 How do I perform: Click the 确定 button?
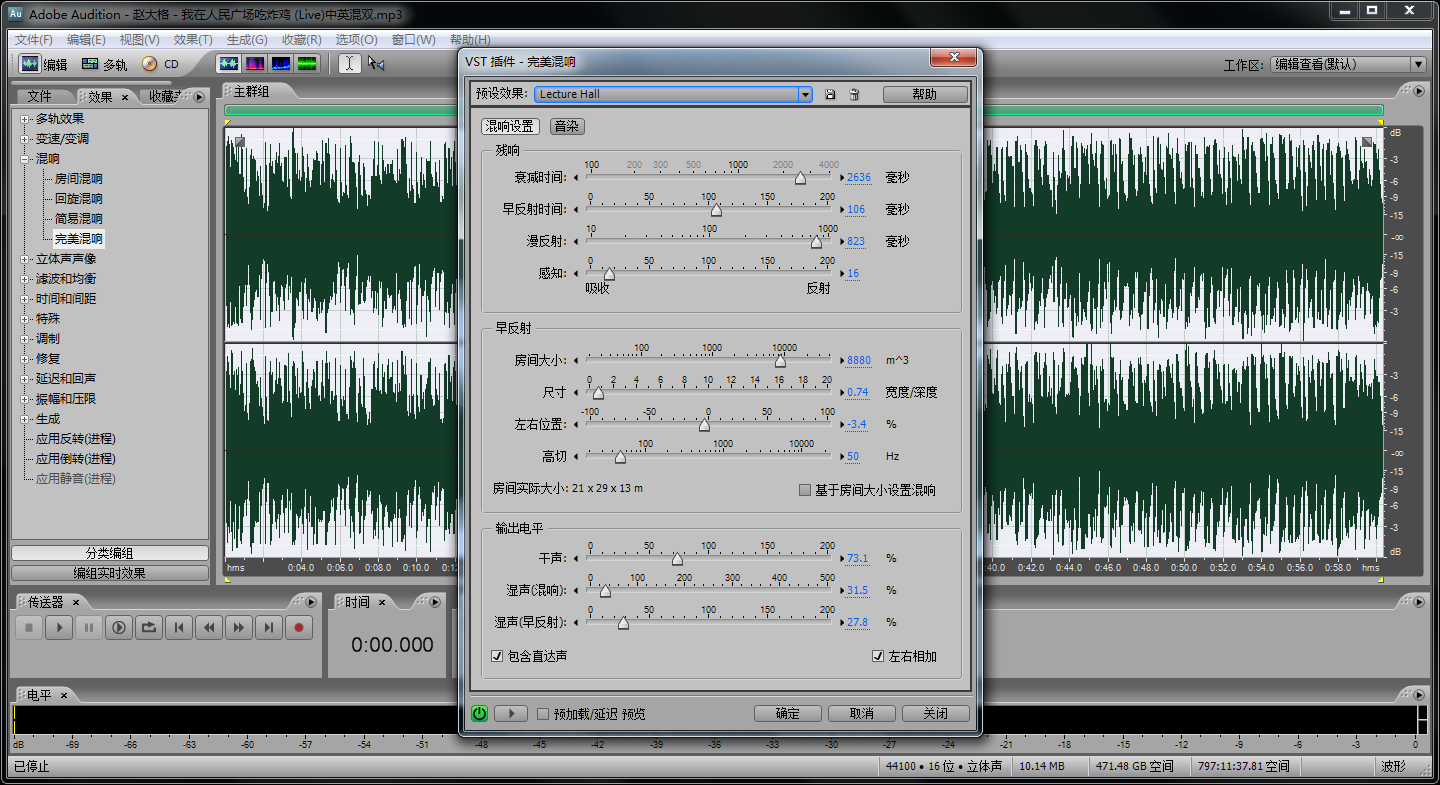click(788, 713)
